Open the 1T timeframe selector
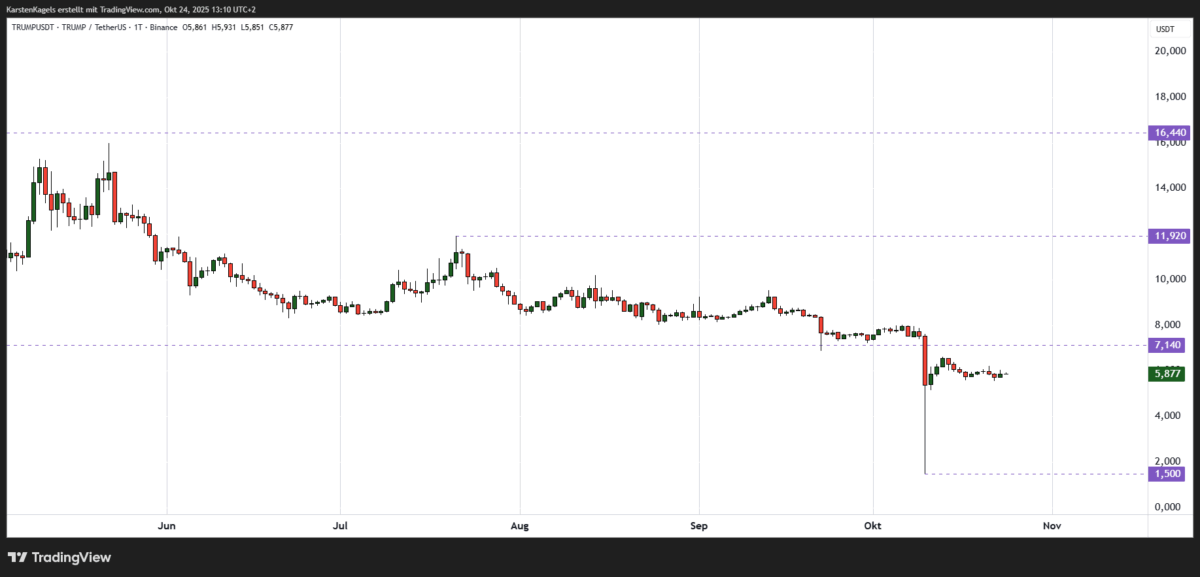Screen dimensions: 1200x577 pyautogui.click(x=137, y=28)
